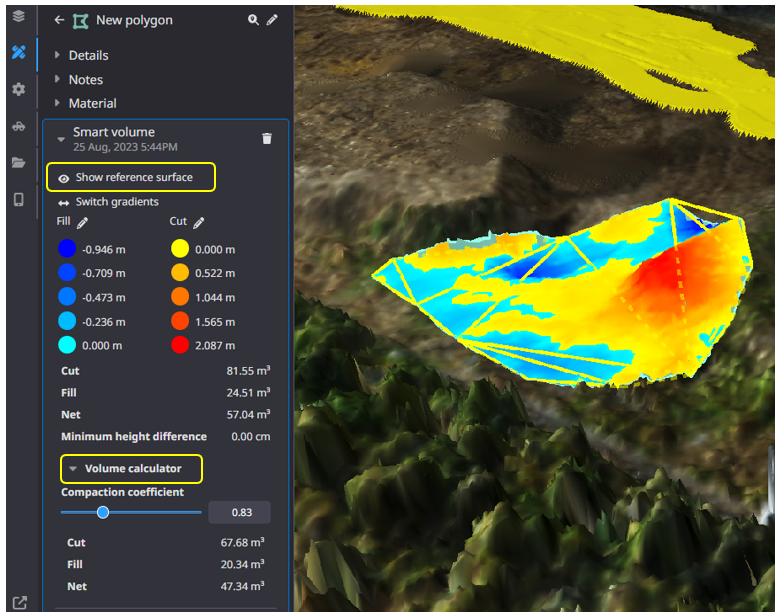The image size is (782, 616).
Task: Collapse the Volume calculator section
Action: point(131,468)
